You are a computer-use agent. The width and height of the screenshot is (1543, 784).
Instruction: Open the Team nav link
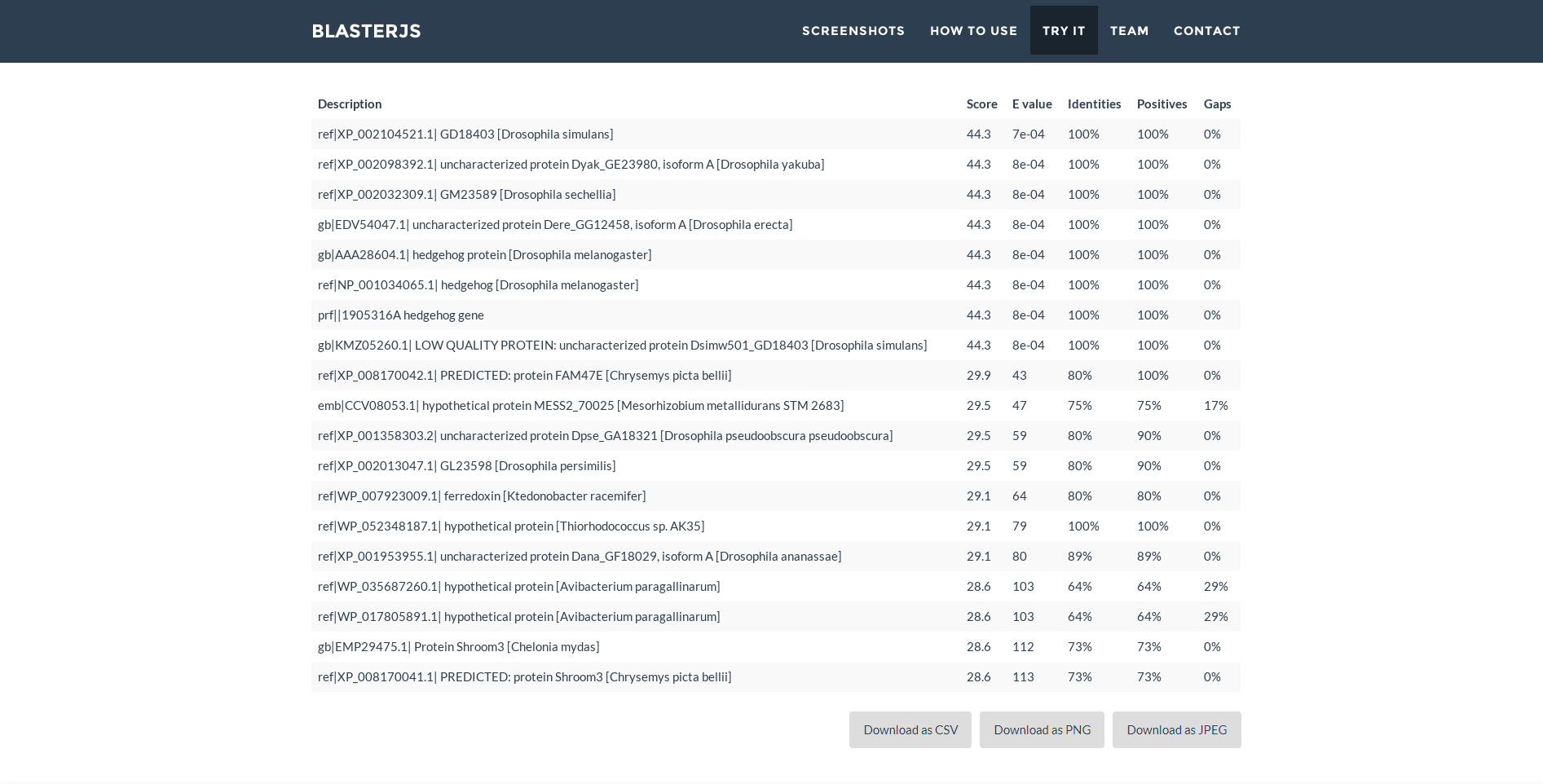(x=1129, y=31)
